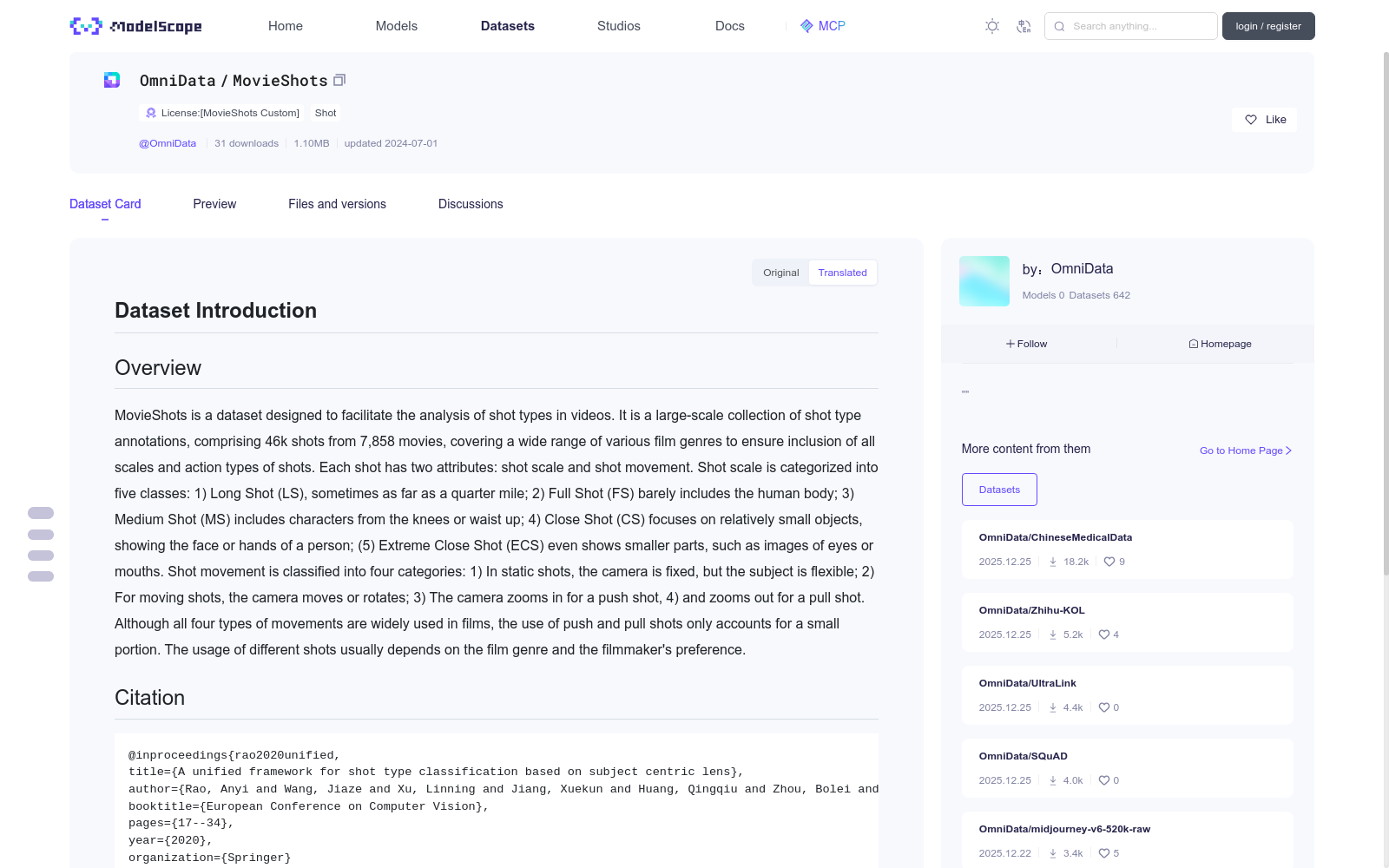Click the Shot tag
This screenshot has height=868, width=1389.
326,113
